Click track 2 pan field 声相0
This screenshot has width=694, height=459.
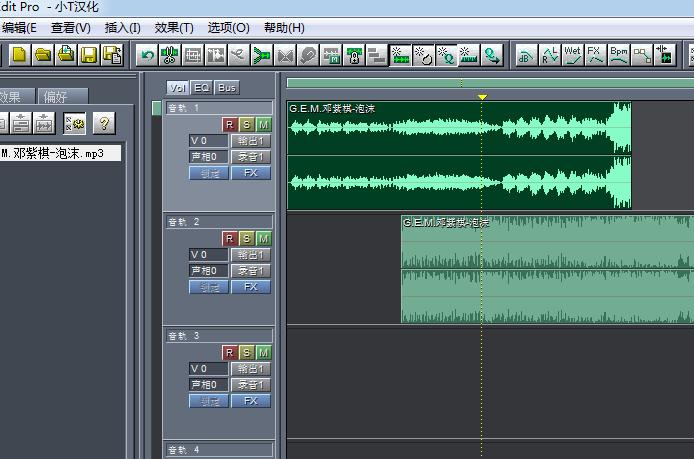click(x=208, y=270)
